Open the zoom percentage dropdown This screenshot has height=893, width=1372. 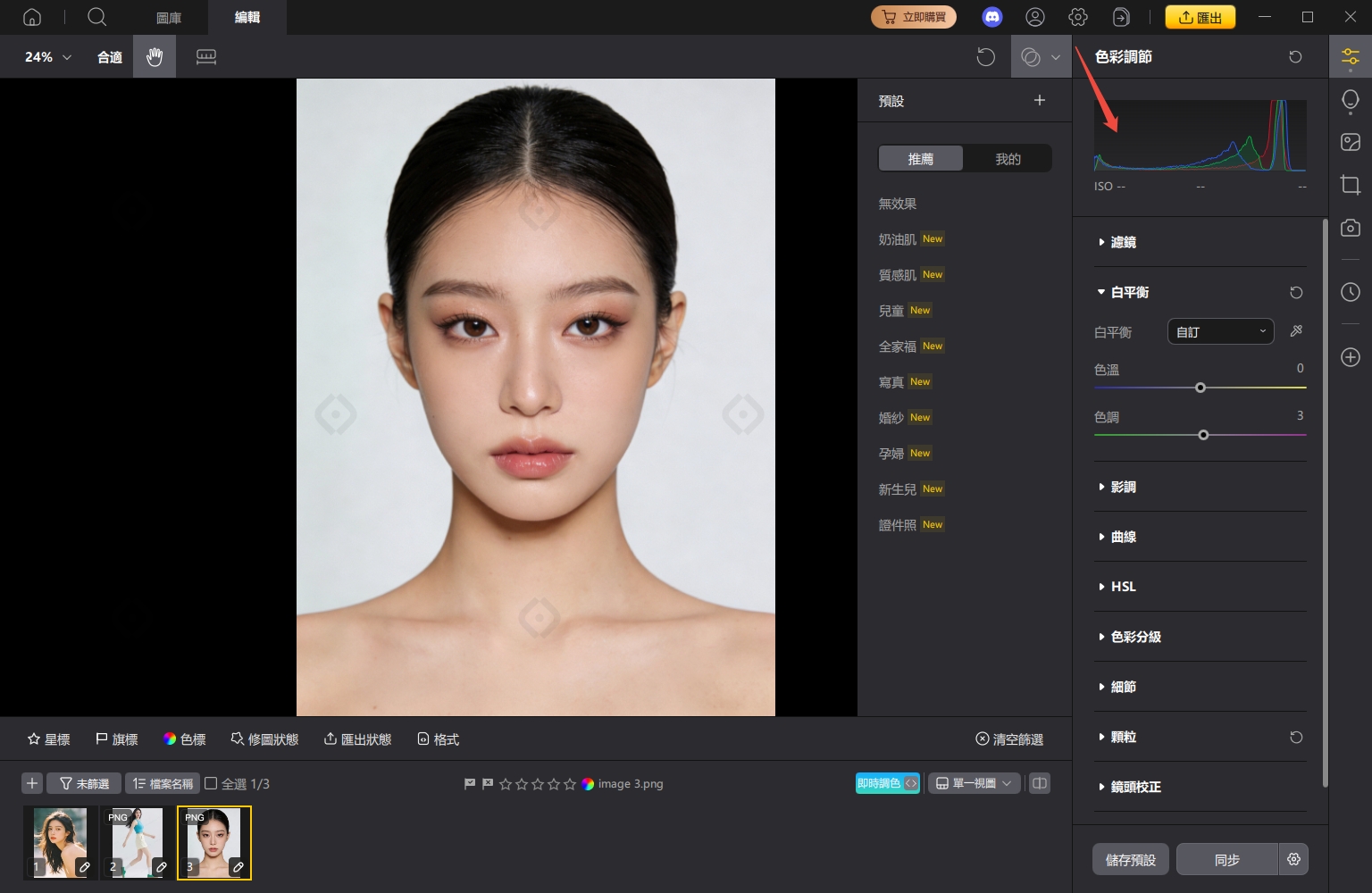47,57
